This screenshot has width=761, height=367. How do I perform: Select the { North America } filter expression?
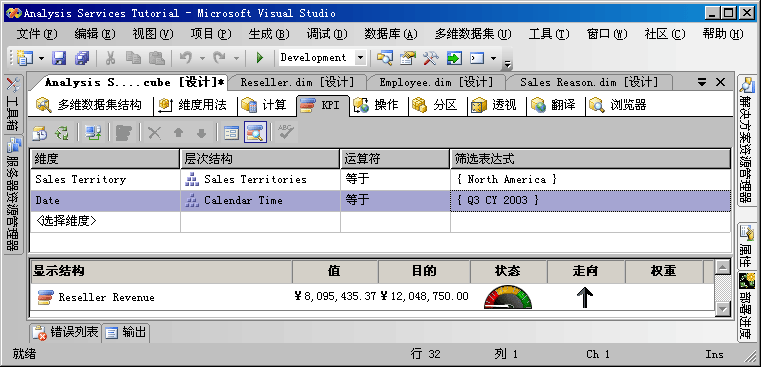(590, 180)
